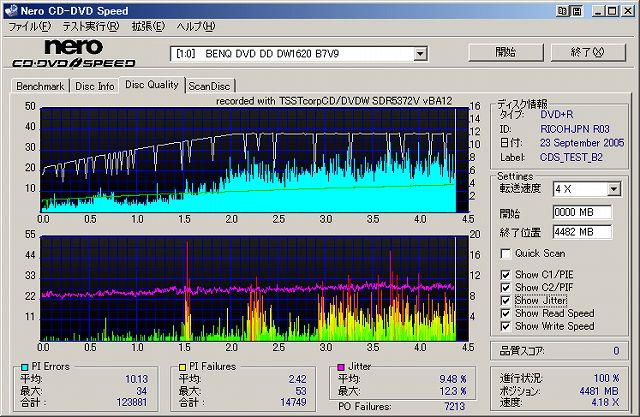The width and height of the screenshot is (640, 417).
Task: Open the ファイル(F) menu
Action: (x=29, y=27)
